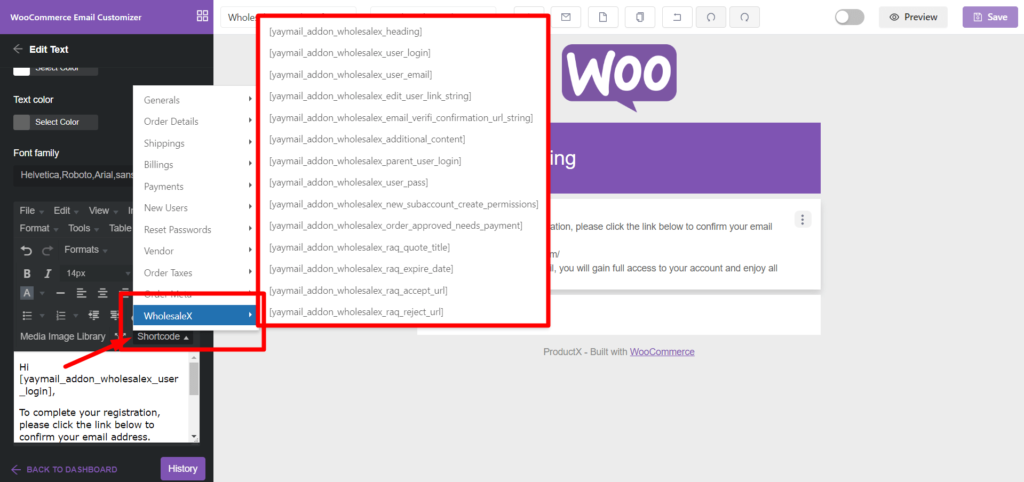Open the Edit menu dropdown in editor
1024x482 pixels.
pos(66,211)
